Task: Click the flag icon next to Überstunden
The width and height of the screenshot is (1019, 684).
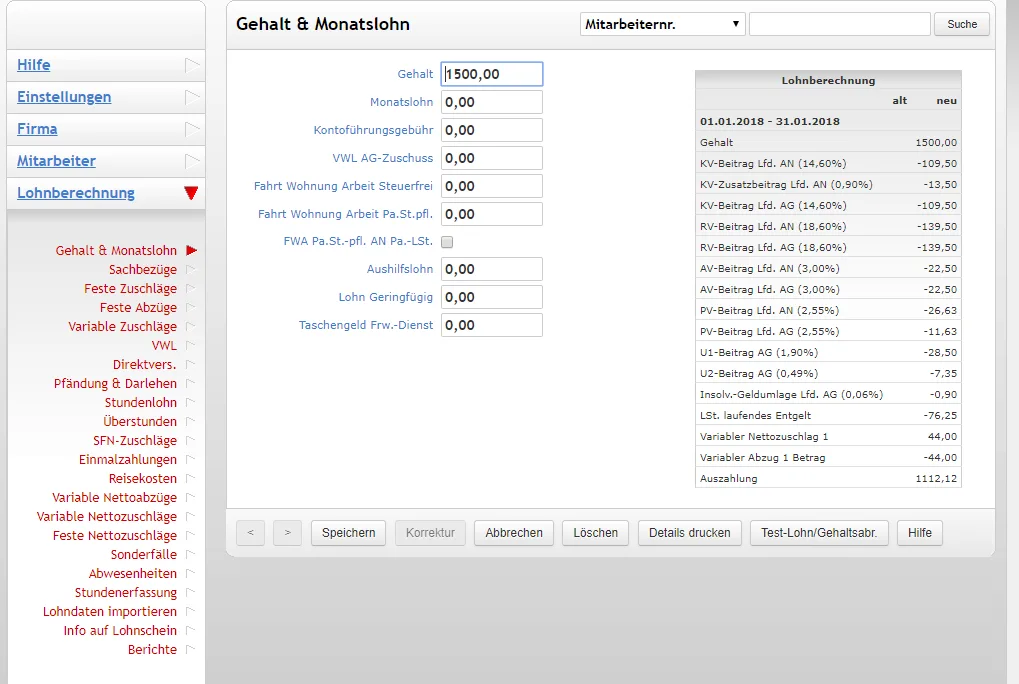Action: [x=190, y=421]
